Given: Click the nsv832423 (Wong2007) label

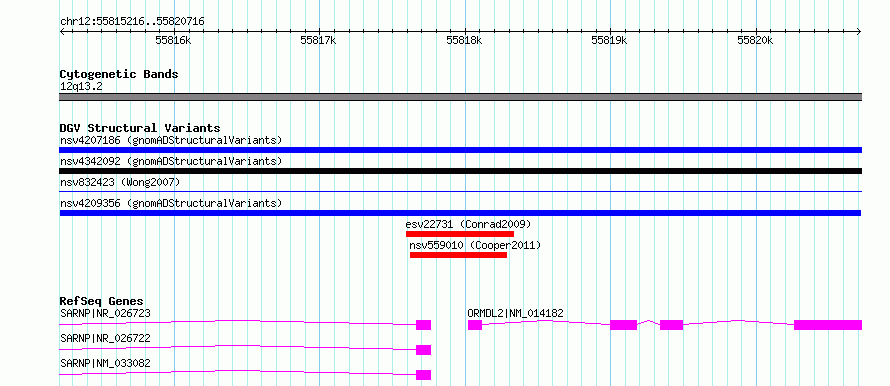Looking at the screenshot, I should click(x=120, y=182).
